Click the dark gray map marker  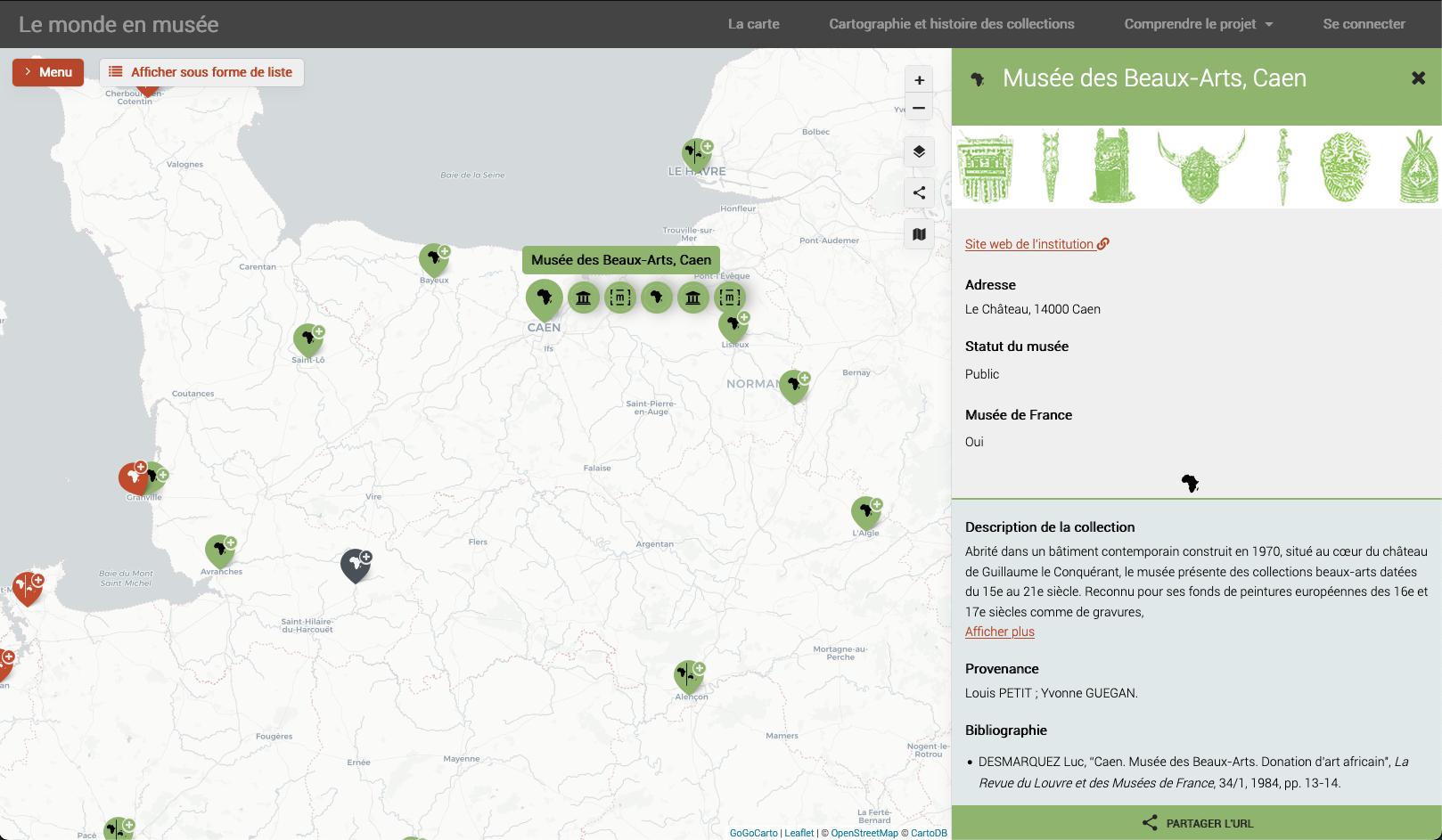click(356, 564)
